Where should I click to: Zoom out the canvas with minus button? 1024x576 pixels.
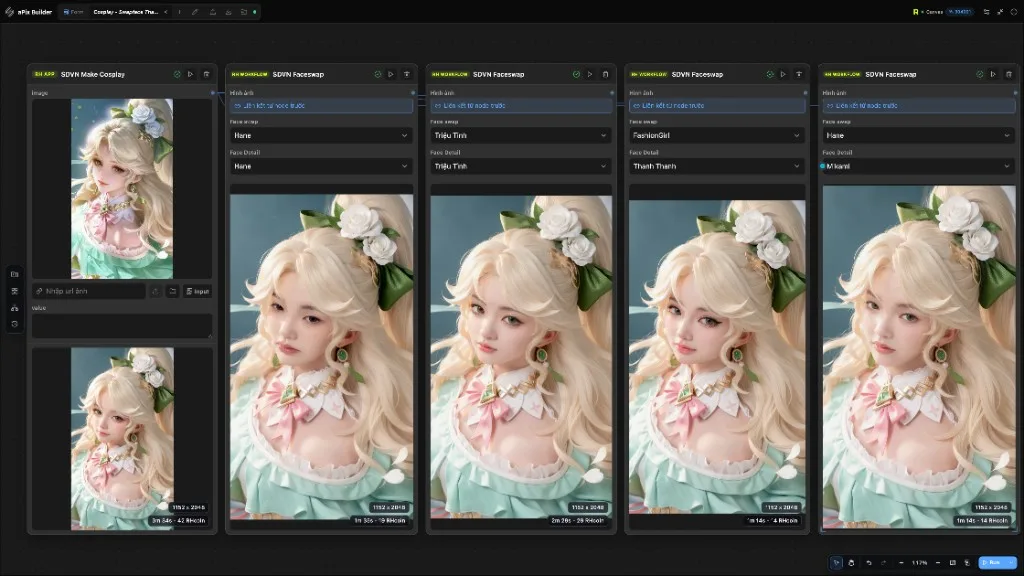[901, 562]
